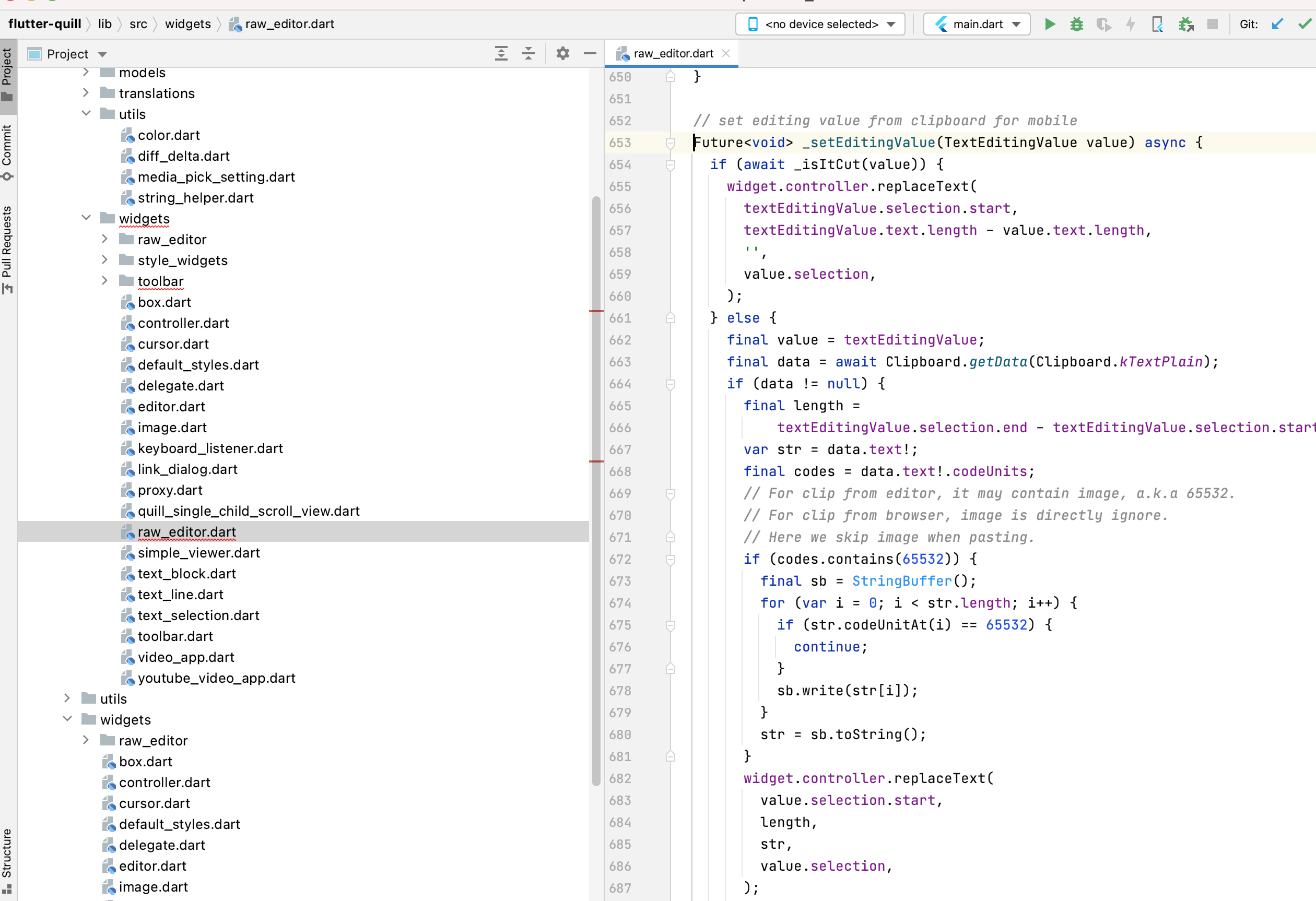Toggle the Pull Requests sidebar tab
Viewport: 1316px width, 901px height.
(7, 249)
